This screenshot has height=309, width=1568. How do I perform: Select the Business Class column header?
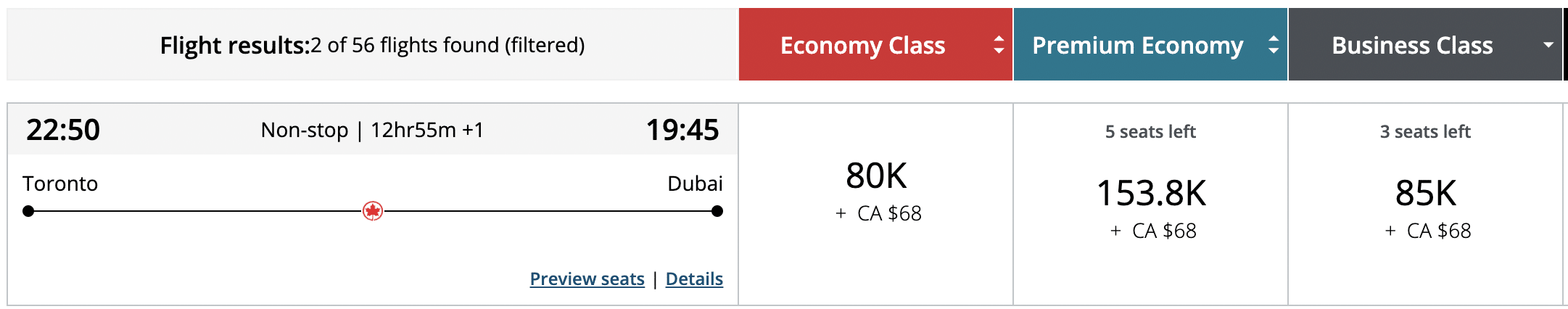click(x=1412, y=45)
